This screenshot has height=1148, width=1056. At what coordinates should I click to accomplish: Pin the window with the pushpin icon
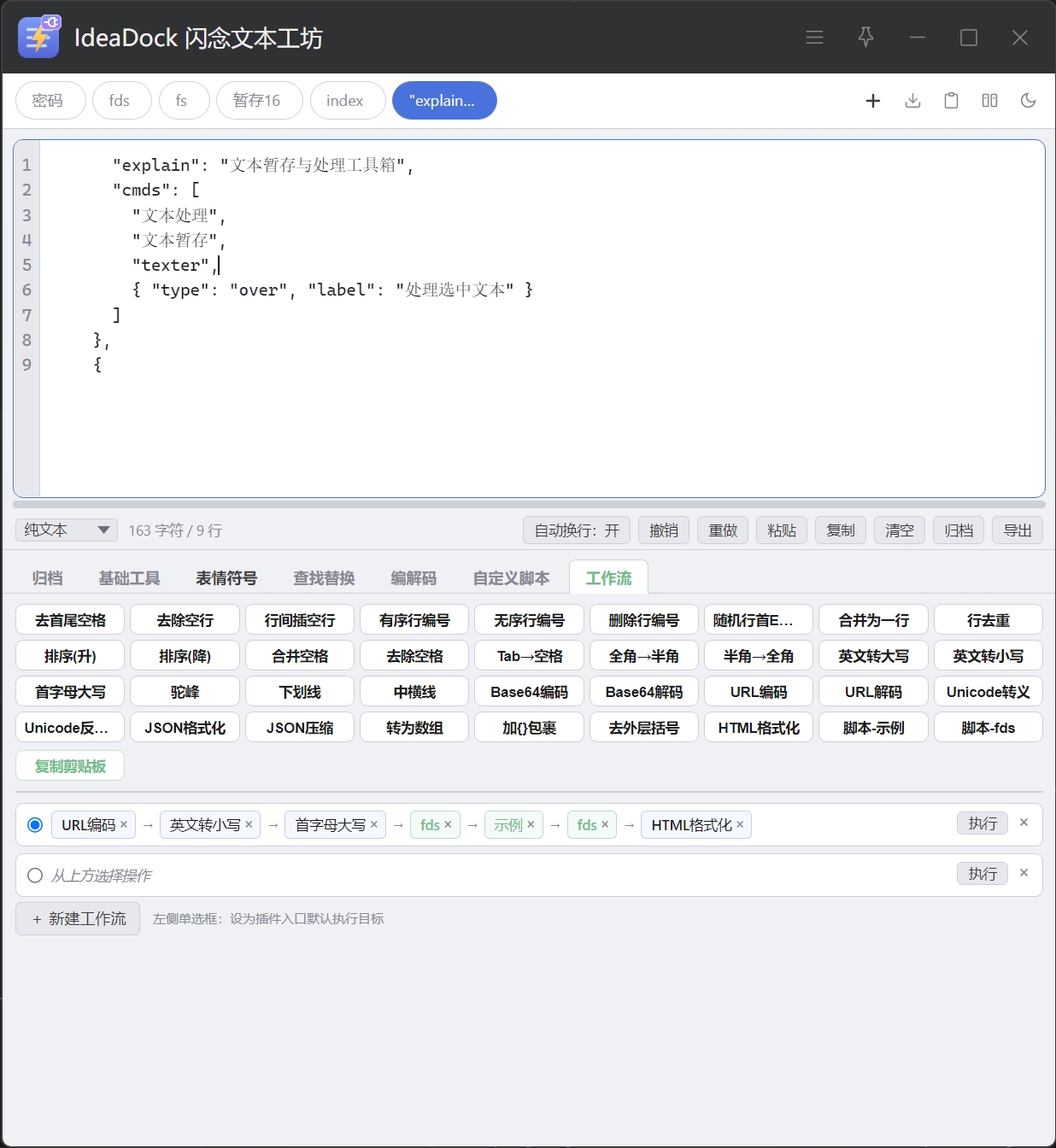pyautogui.click(x=865, y=38)
